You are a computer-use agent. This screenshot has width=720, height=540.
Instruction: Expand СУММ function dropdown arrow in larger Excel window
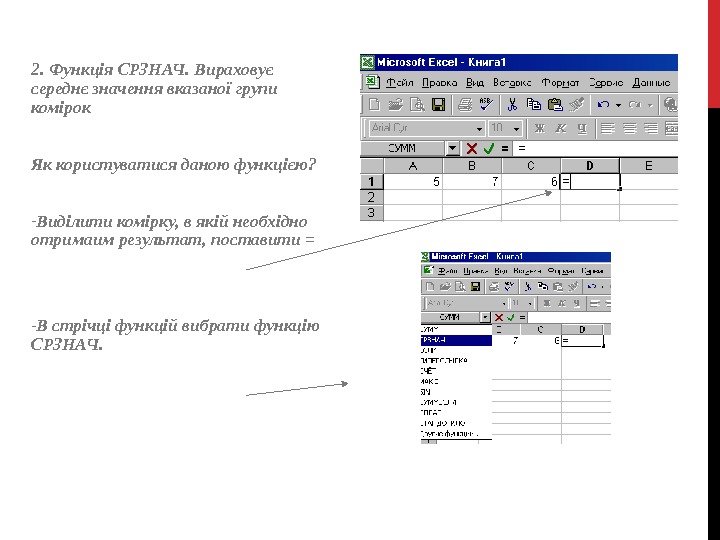point(452,148)
